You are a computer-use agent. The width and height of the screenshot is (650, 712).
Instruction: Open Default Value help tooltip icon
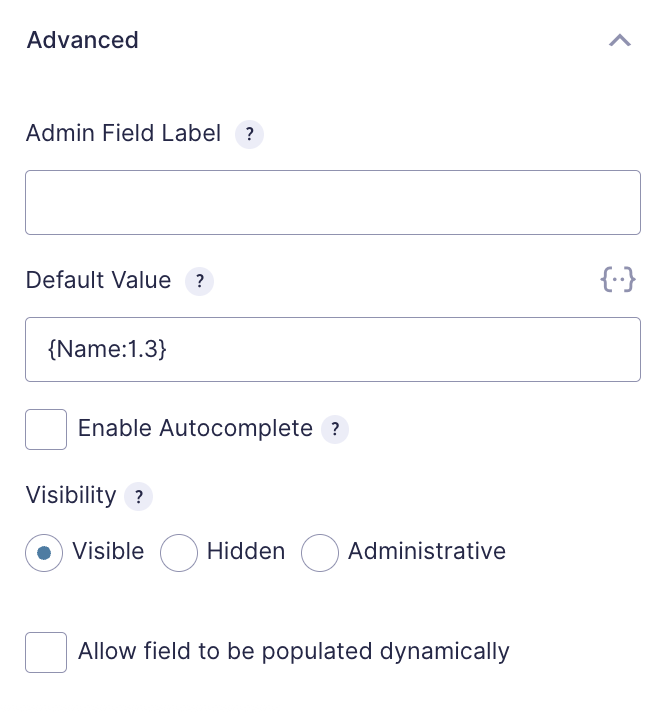(199, 281)
